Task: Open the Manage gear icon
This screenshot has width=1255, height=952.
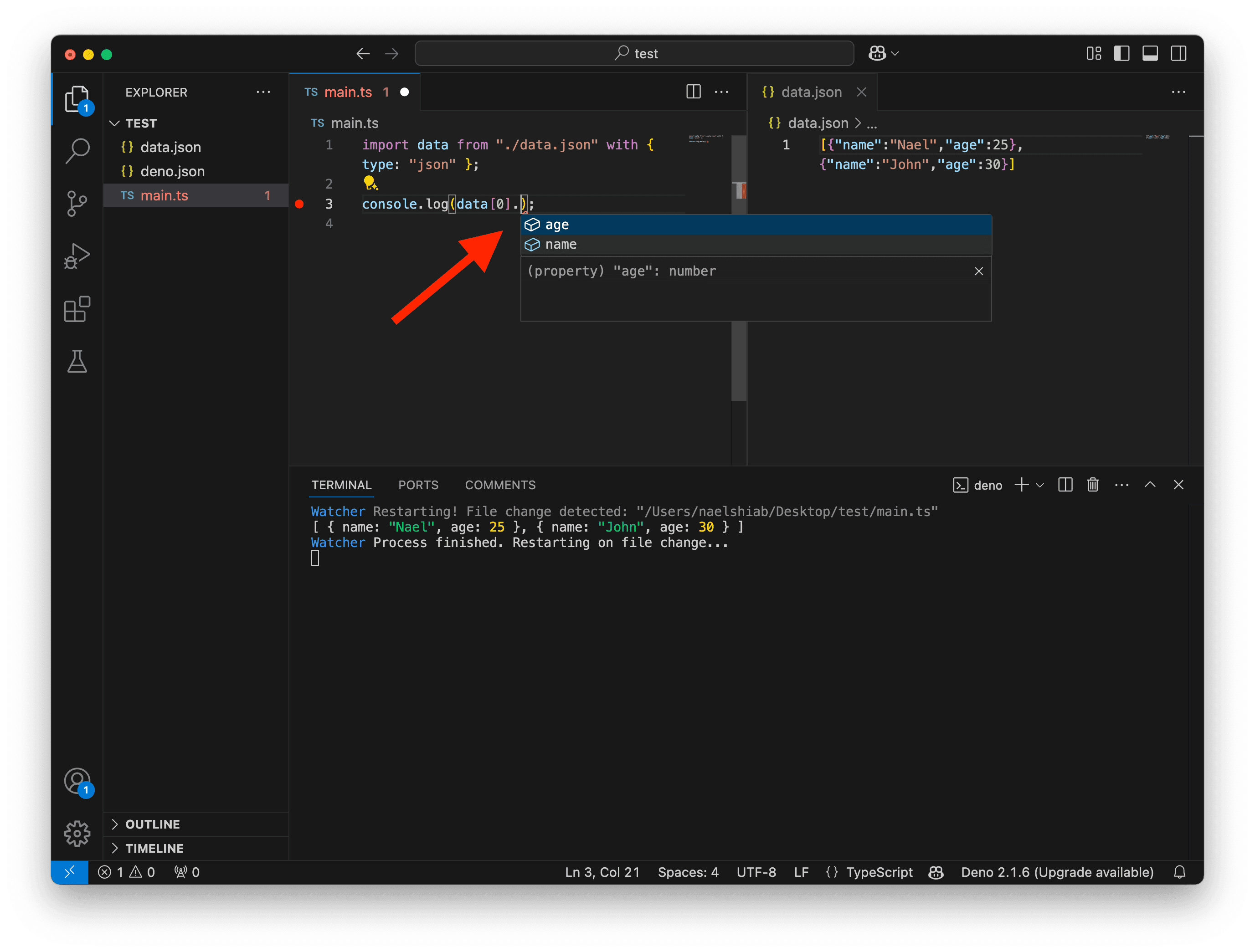Action: (x=77, y=834)
